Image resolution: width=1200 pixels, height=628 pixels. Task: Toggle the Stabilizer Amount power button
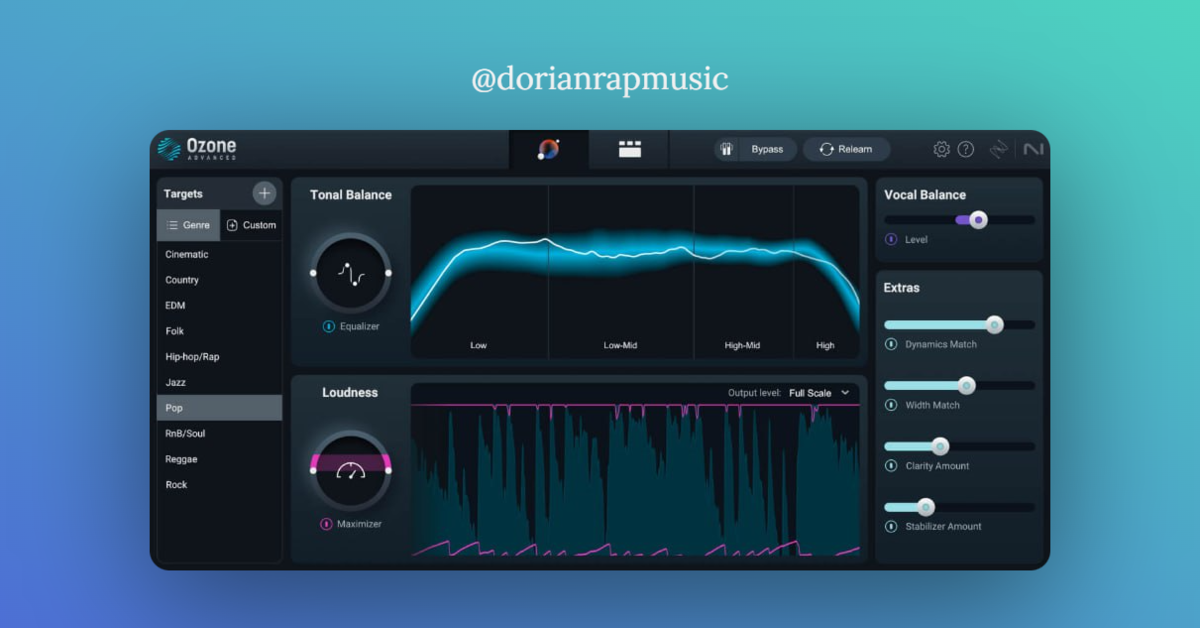pos(891,526)
